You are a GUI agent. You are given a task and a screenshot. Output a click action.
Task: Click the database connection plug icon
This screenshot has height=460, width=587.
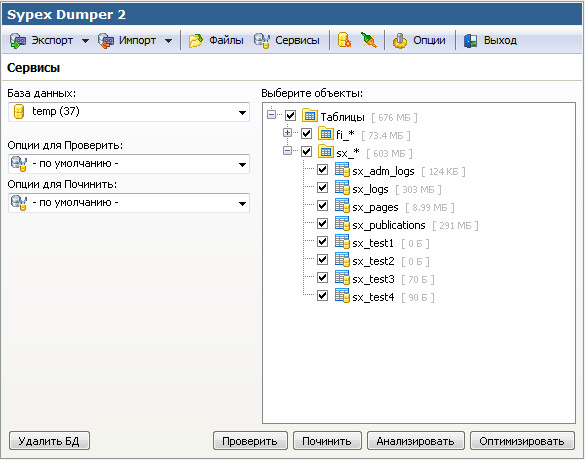pyautogui.click(x=368, y=40)
